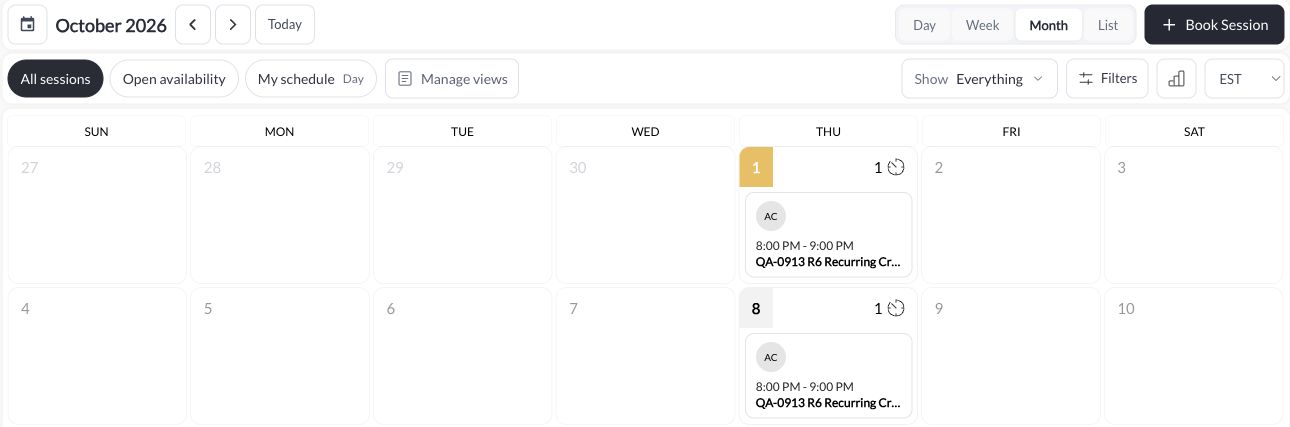The image size is (1290, 427).
Task: Open the bar chart statistics icon
Action: [x=1177, y=79]
